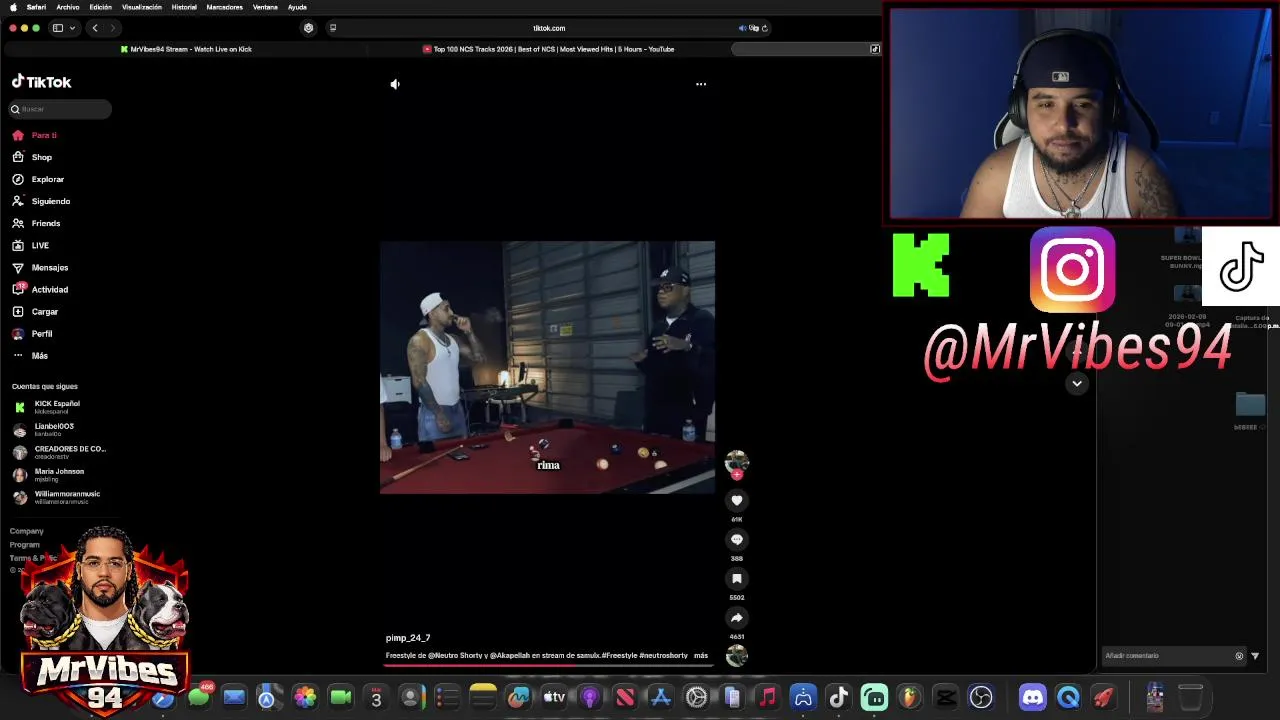Image resolution: width=1280 pixels, height=720 pixels.
Task: Click the TikTok logo
Action: 41,82
